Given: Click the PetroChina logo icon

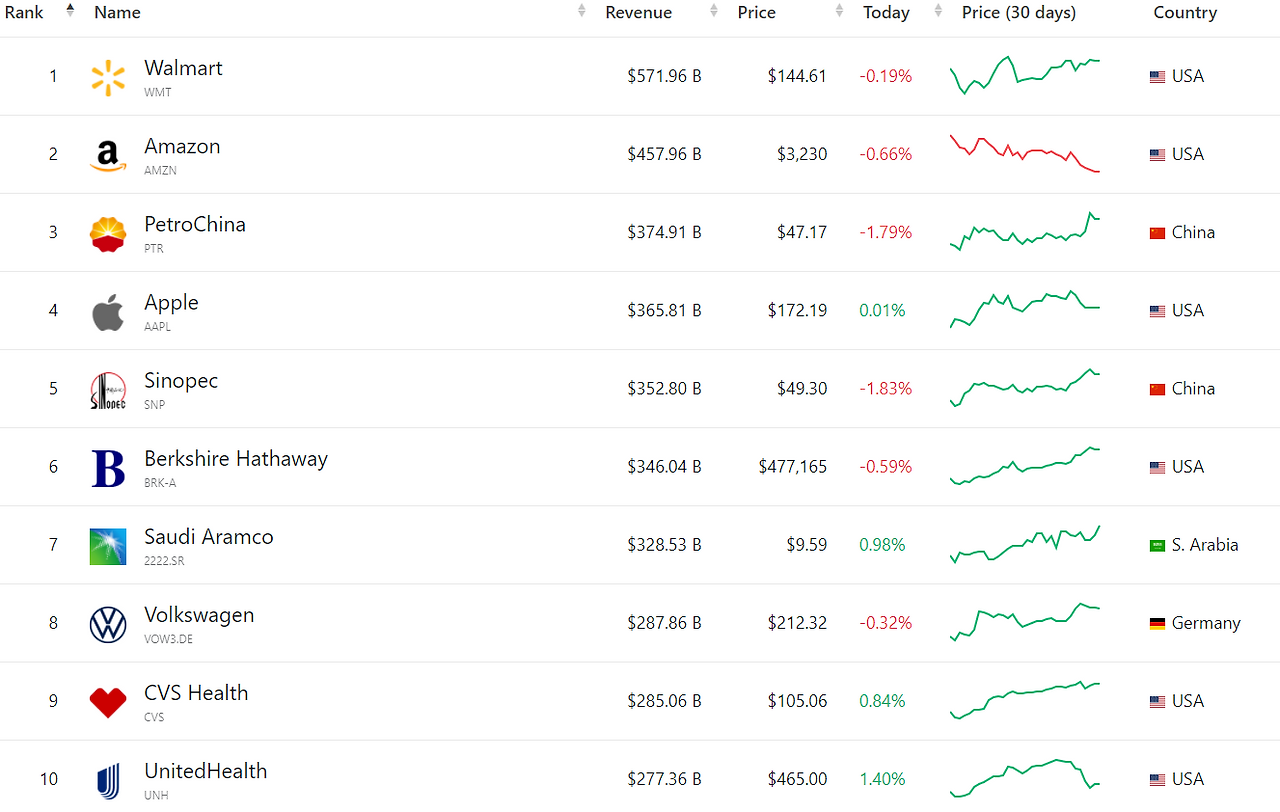Looking at the screenshot, I should [108, 233].
